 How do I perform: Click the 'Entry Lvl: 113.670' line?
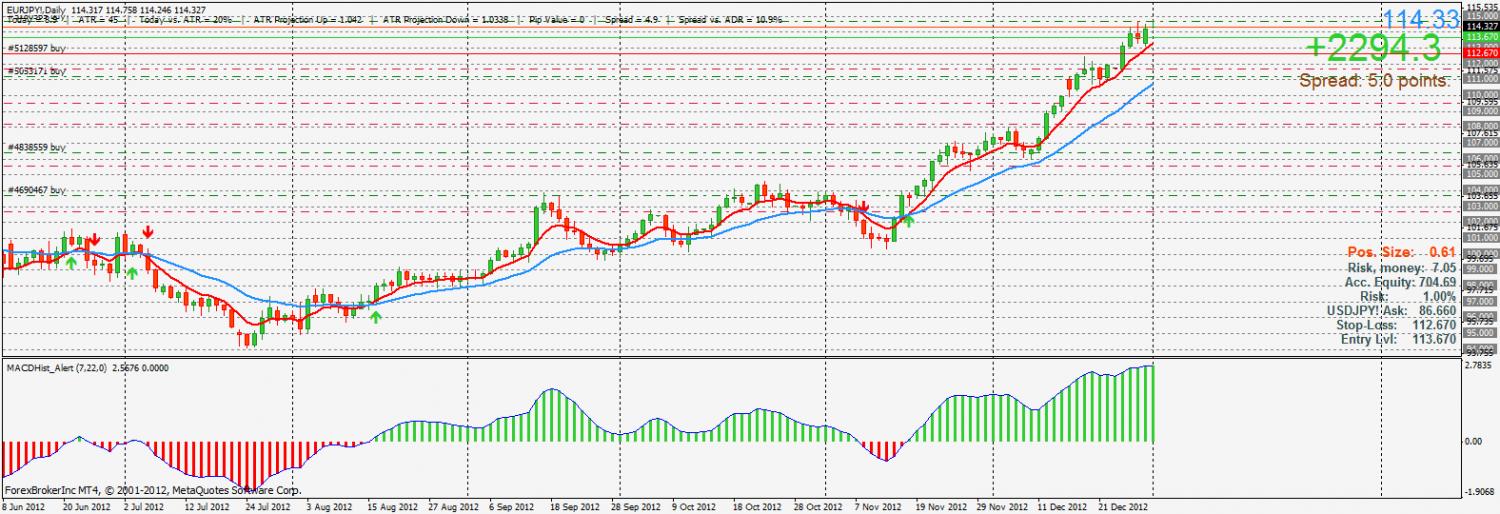1398,340
